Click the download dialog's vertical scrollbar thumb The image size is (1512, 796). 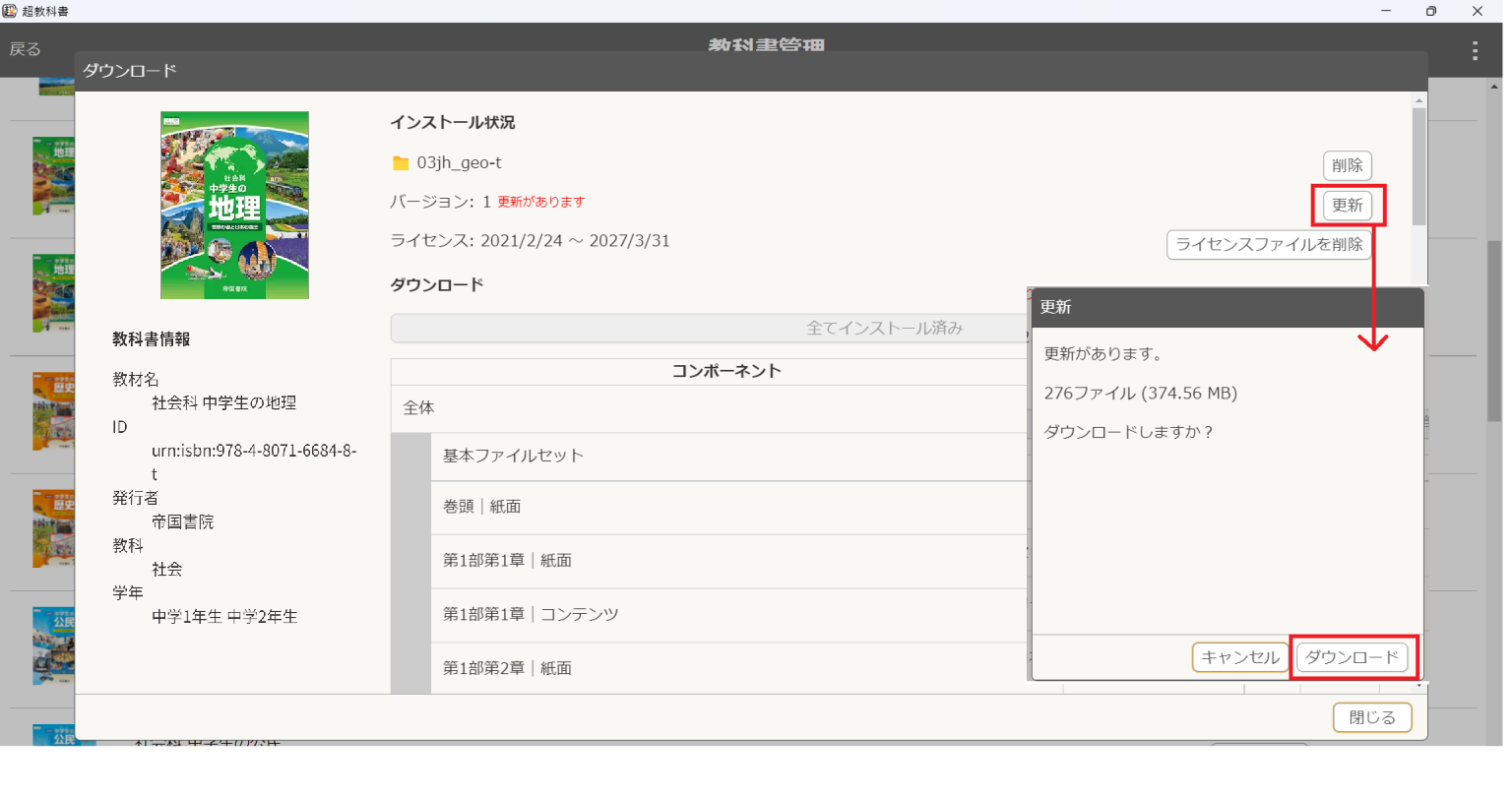[1418, 165]
